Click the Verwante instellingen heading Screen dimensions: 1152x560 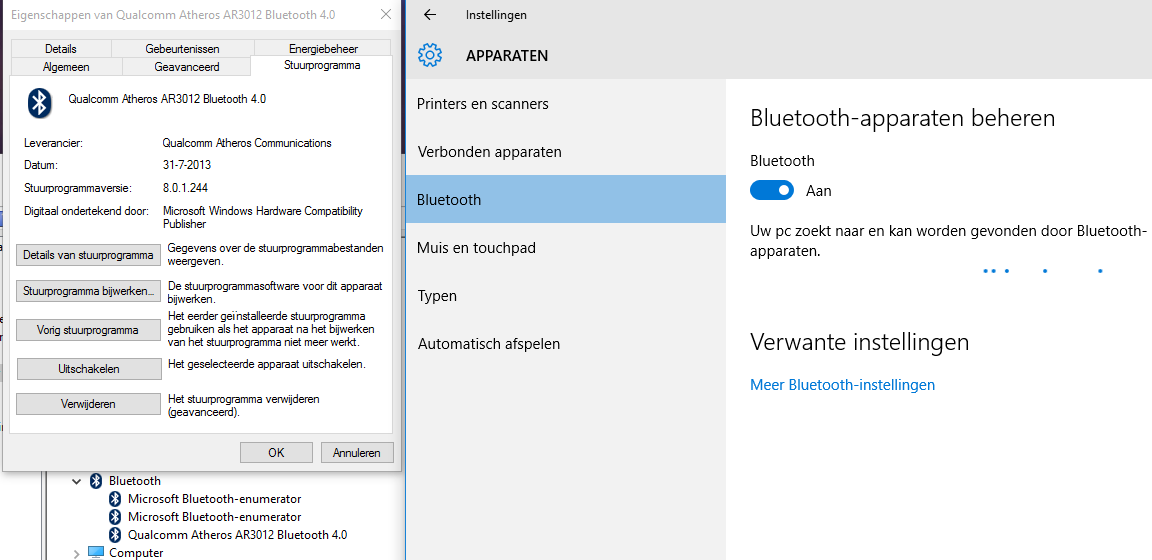tap(860, 342)
